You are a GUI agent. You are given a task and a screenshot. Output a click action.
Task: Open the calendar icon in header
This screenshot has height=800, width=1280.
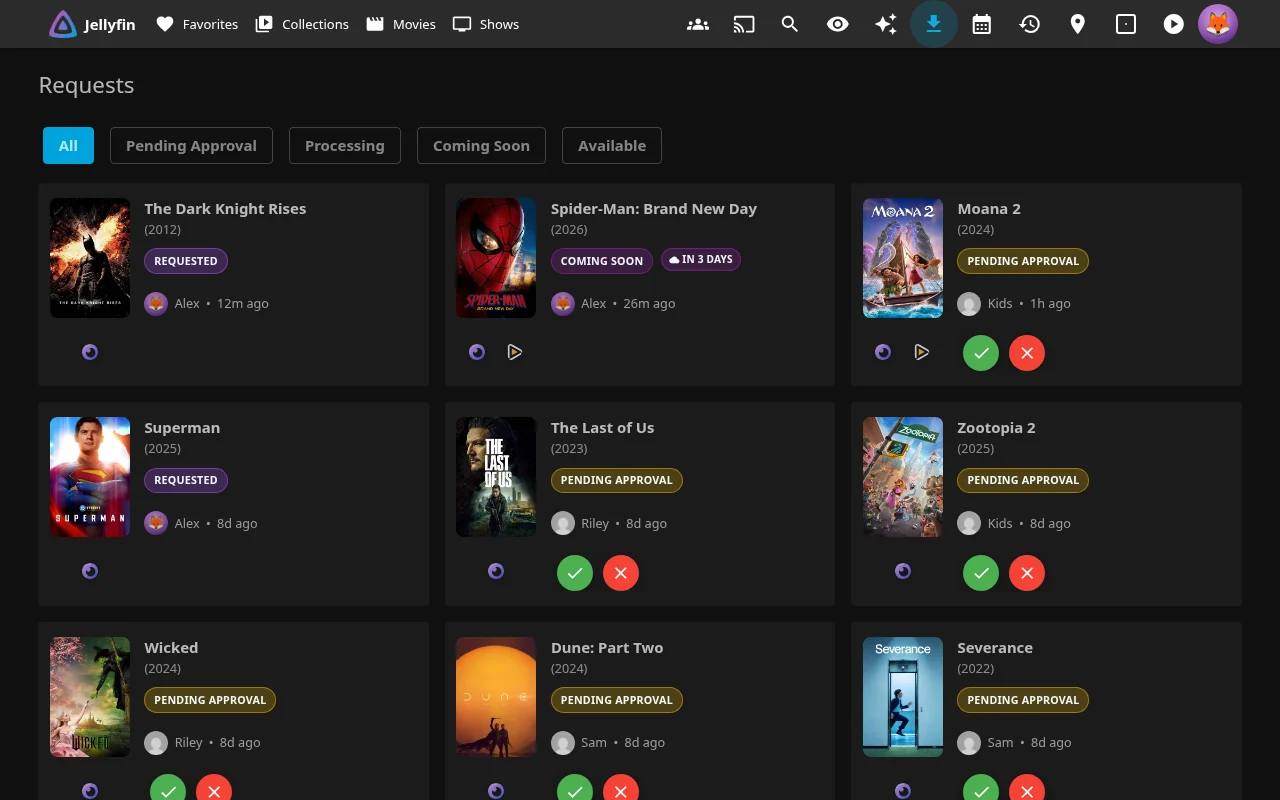(x=982, y=24)
